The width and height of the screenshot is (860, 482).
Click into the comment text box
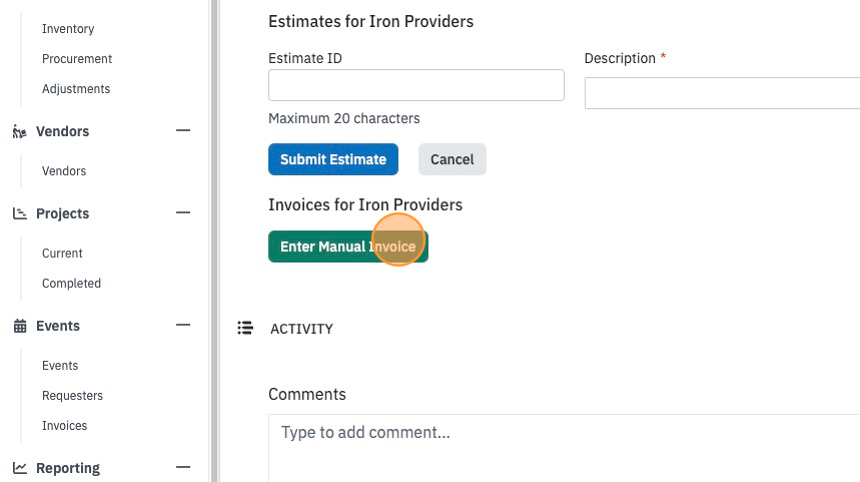click(564, 448)
